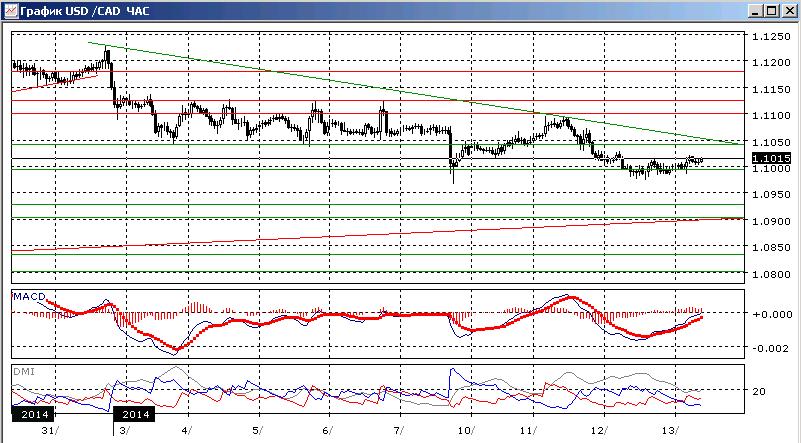Screen dimensions: 801x443
Task: Click the second 2014 year tag above 3/
Action: (x=134, y=414)
